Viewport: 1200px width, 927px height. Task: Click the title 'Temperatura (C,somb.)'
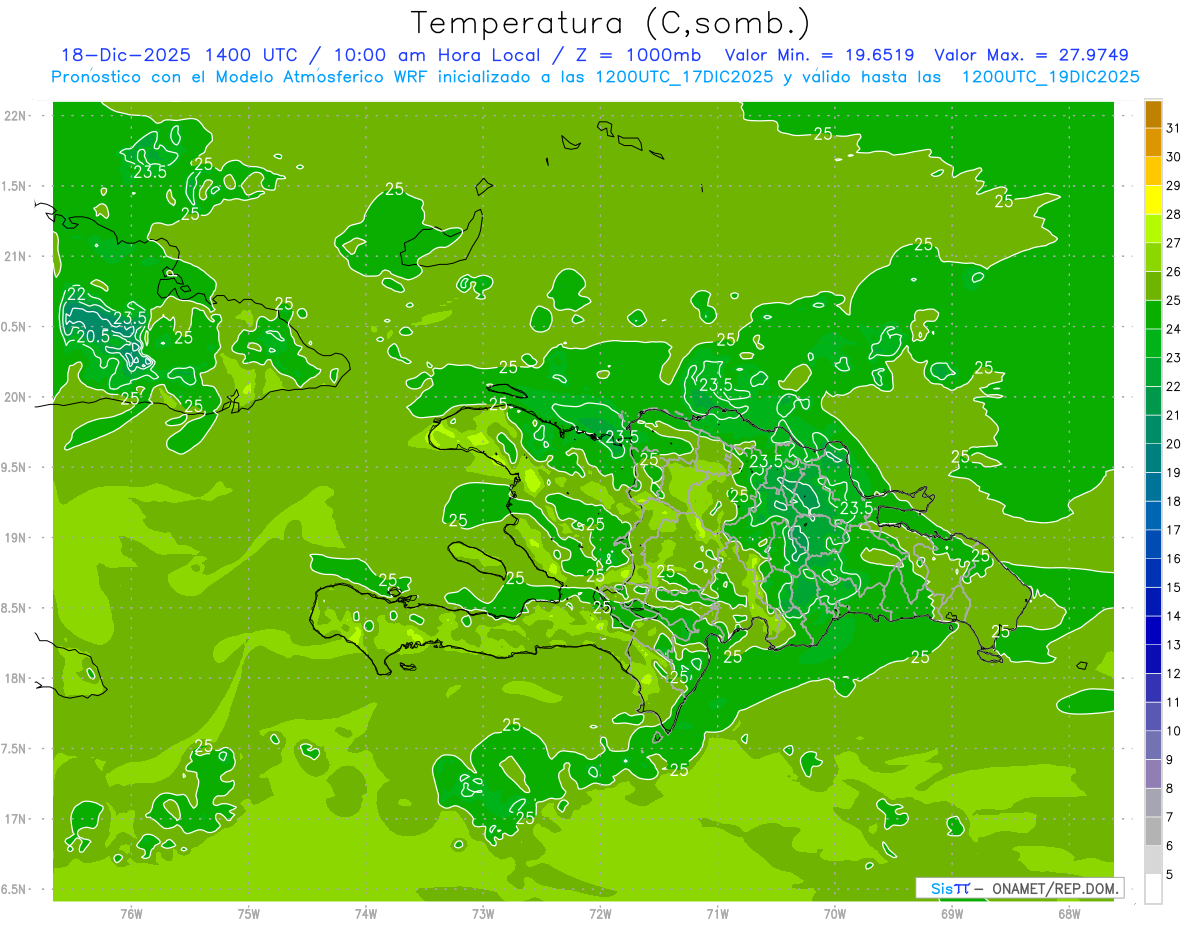pyautogui.click(x=610, y=23)
